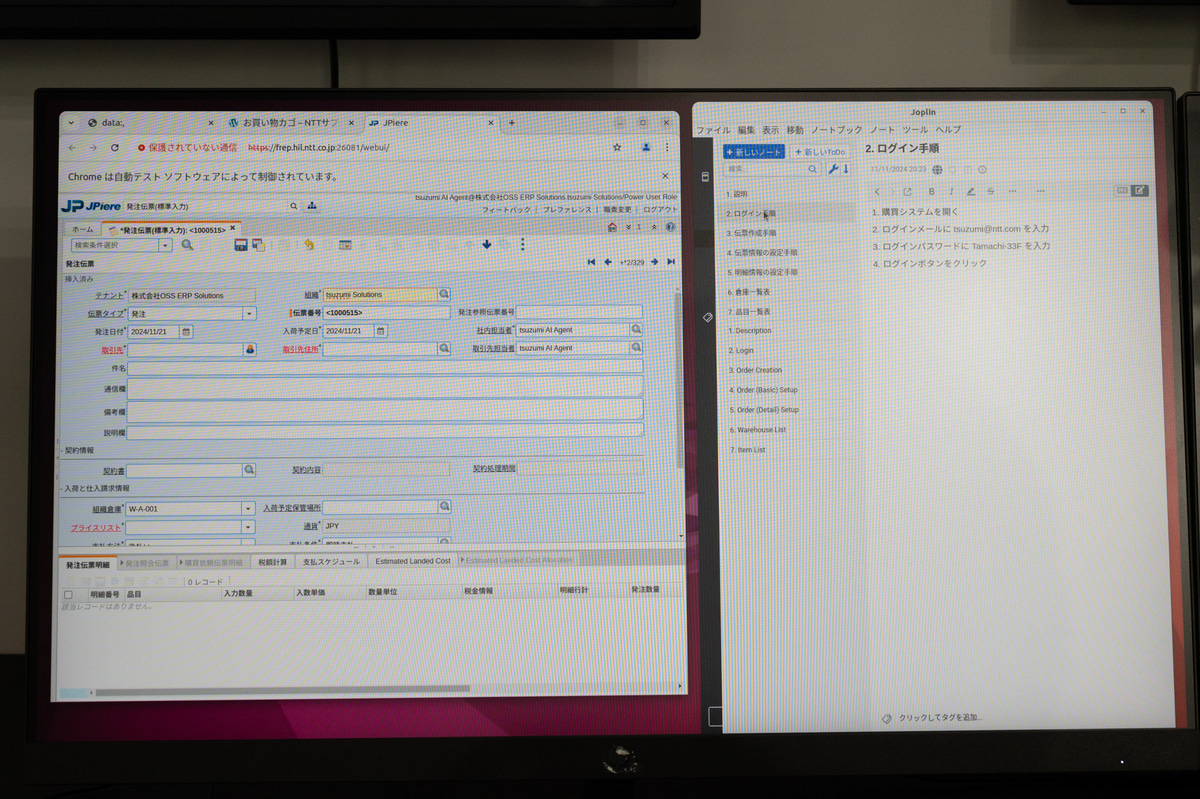Viewport: 1200px width, 799px height.
Task: Click Joplin spell check globe icon
Action: 937,170
